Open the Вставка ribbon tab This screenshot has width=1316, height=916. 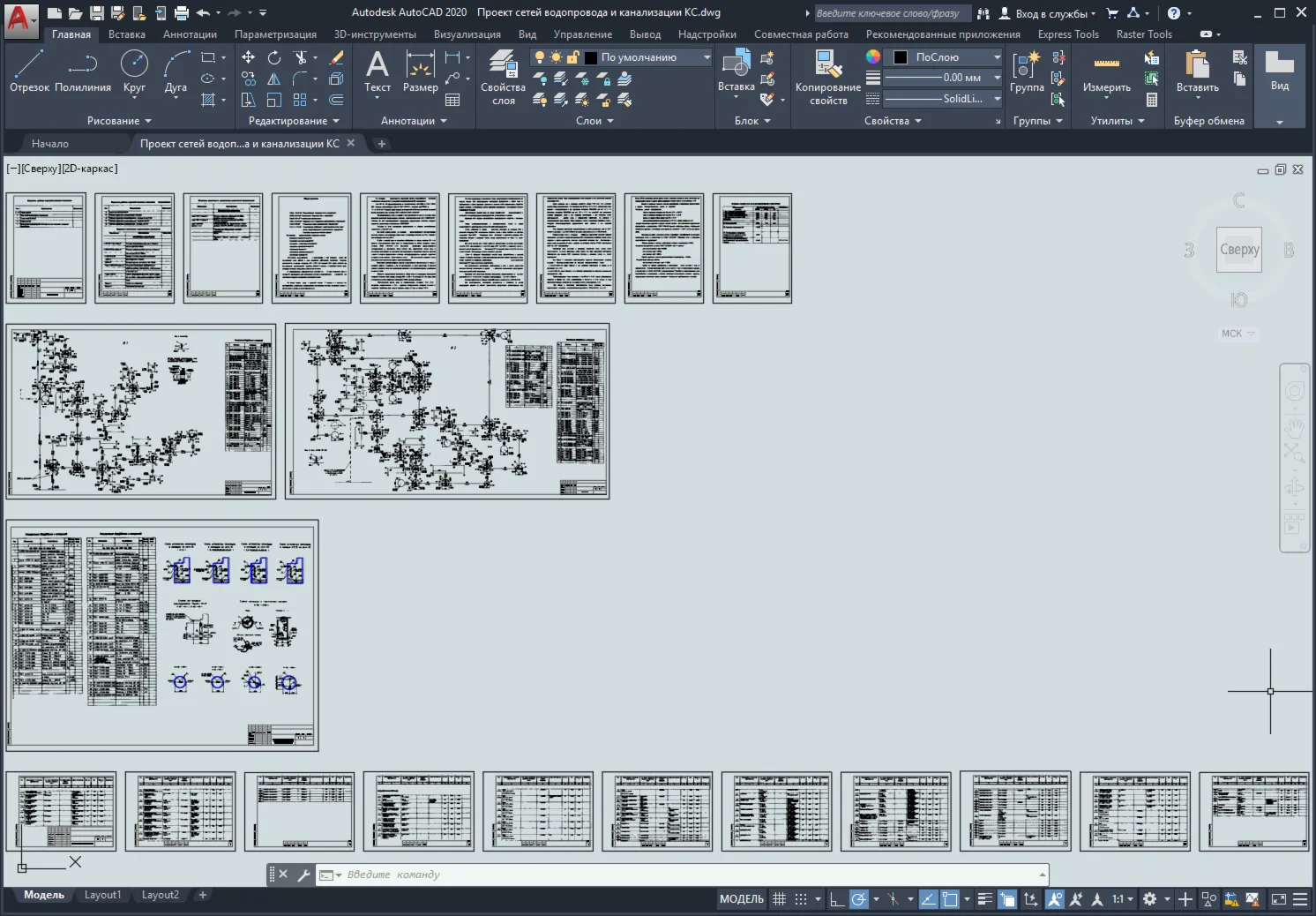click(x=127, y=34)
